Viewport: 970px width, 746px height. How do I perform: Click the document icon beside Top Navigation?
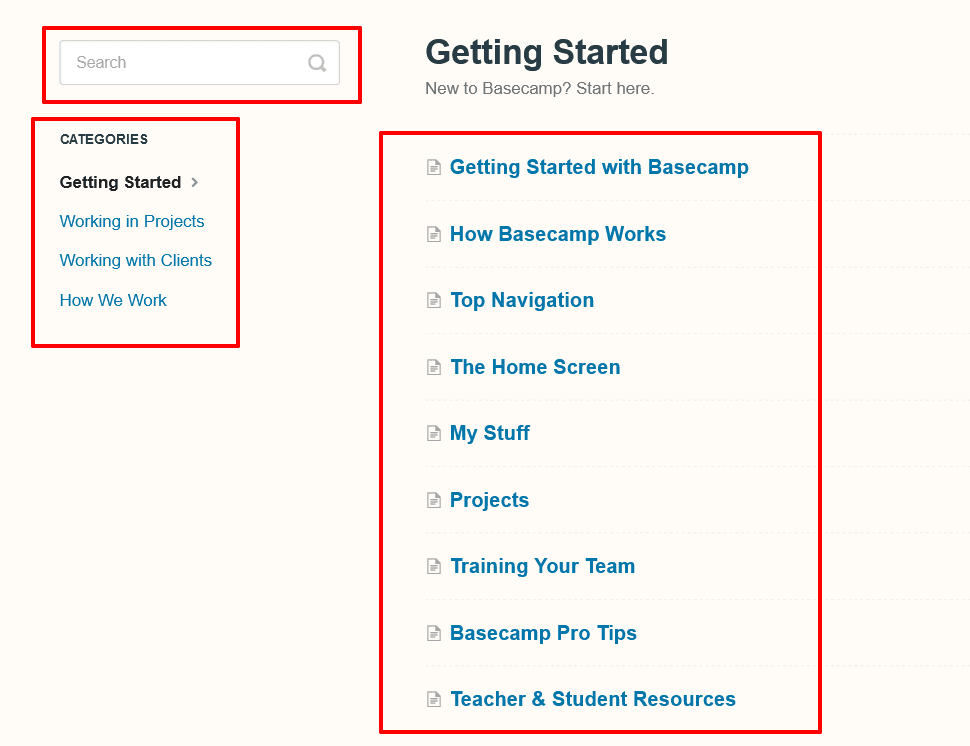[x=434, y=301]
